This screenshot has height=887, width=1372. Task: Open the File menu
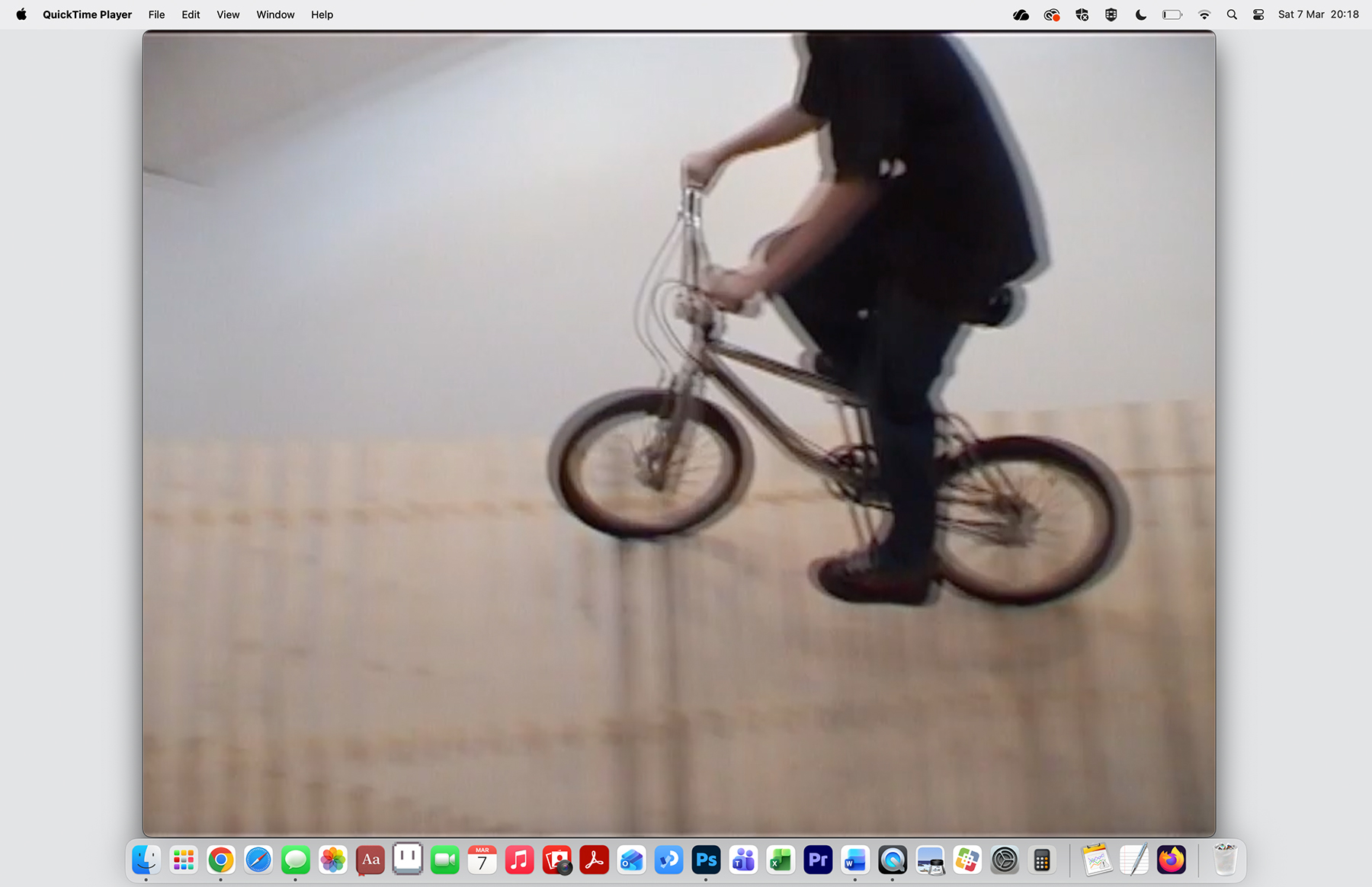coord(156,14)
